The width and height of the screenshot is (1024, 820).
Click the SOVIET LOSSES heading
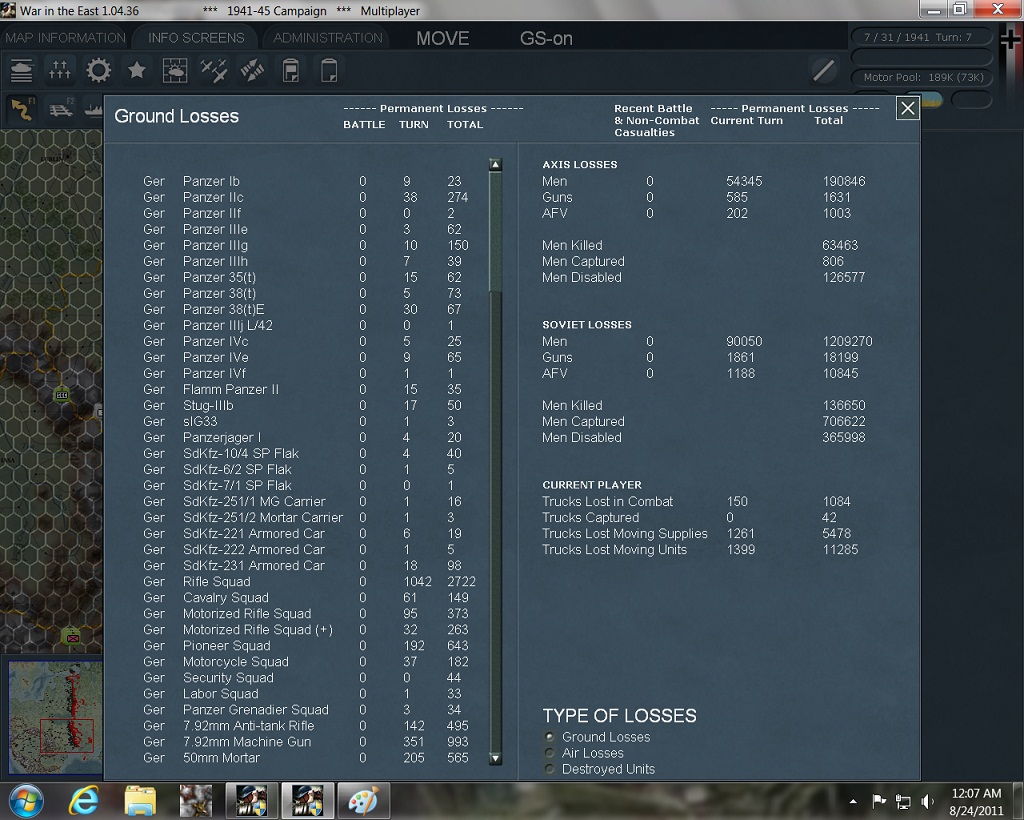point(586,324)
